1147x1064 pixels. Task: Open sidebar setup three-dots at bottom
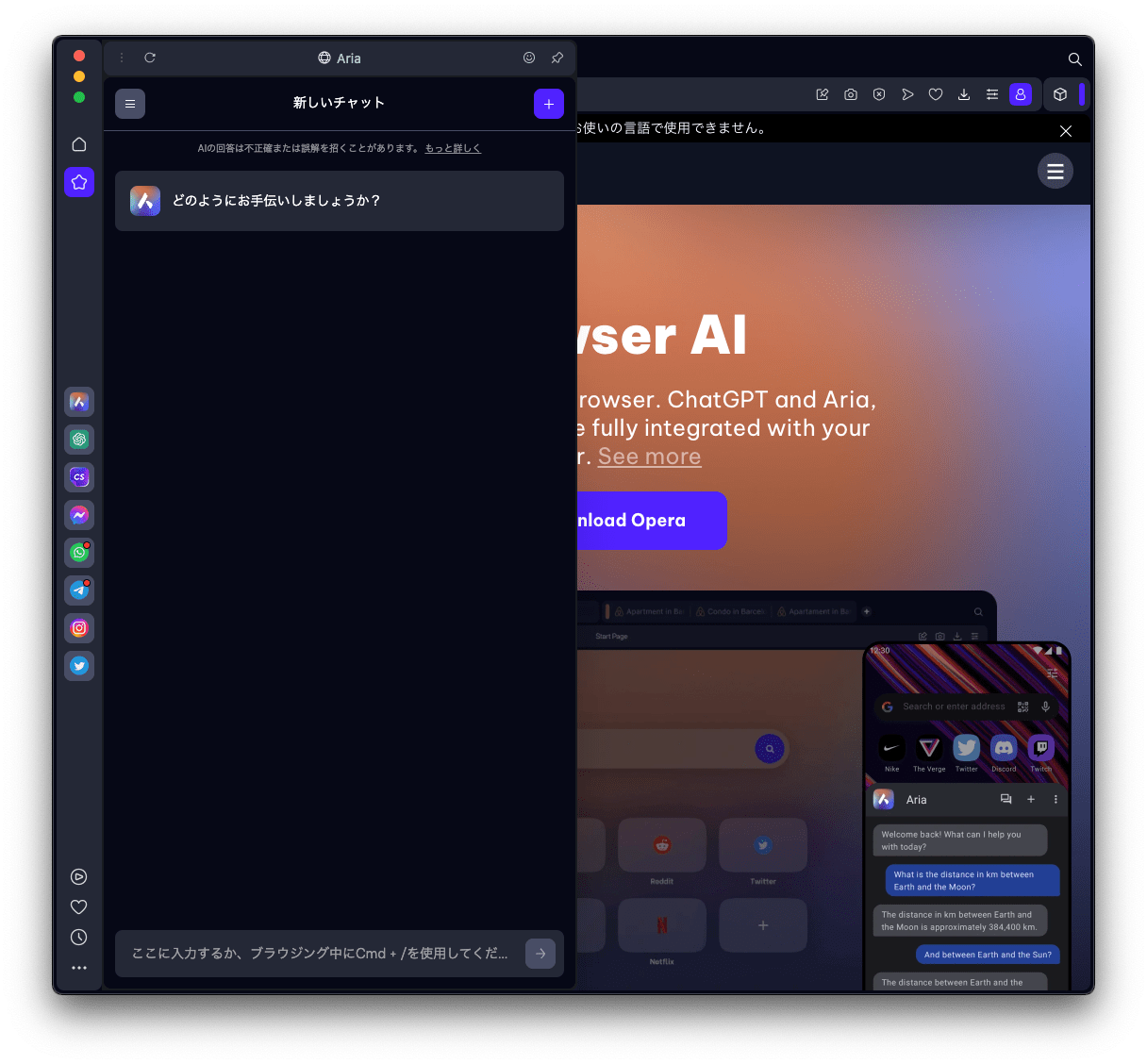tap(79, 967)
